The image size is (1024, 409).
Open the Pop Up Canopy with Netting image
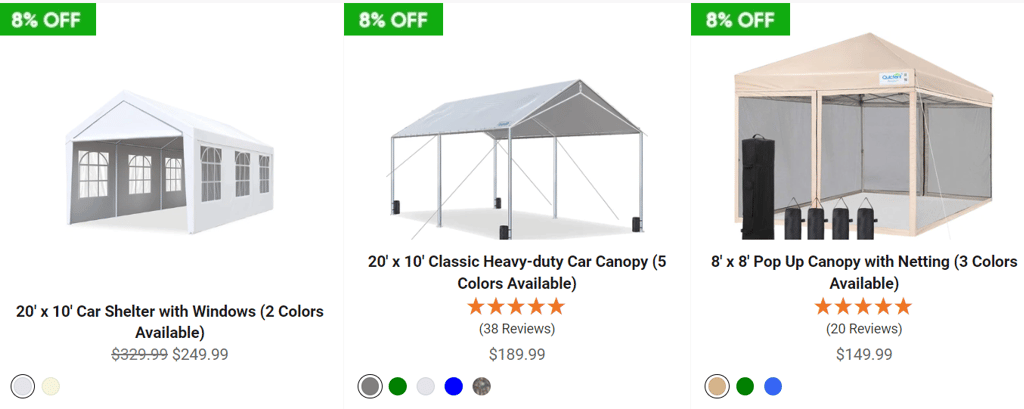[x=862, y=140]
